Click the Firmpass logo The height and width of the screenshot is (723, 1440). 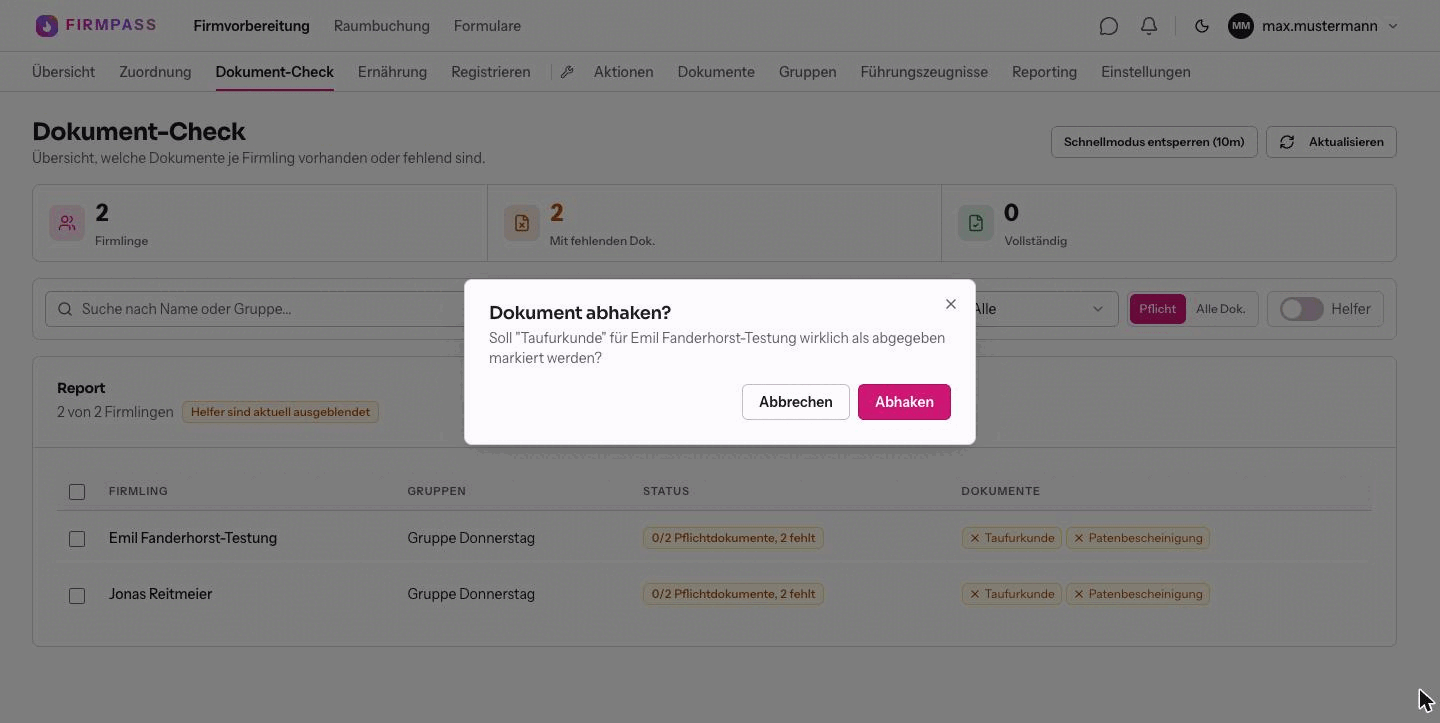(x=96, y=25)
